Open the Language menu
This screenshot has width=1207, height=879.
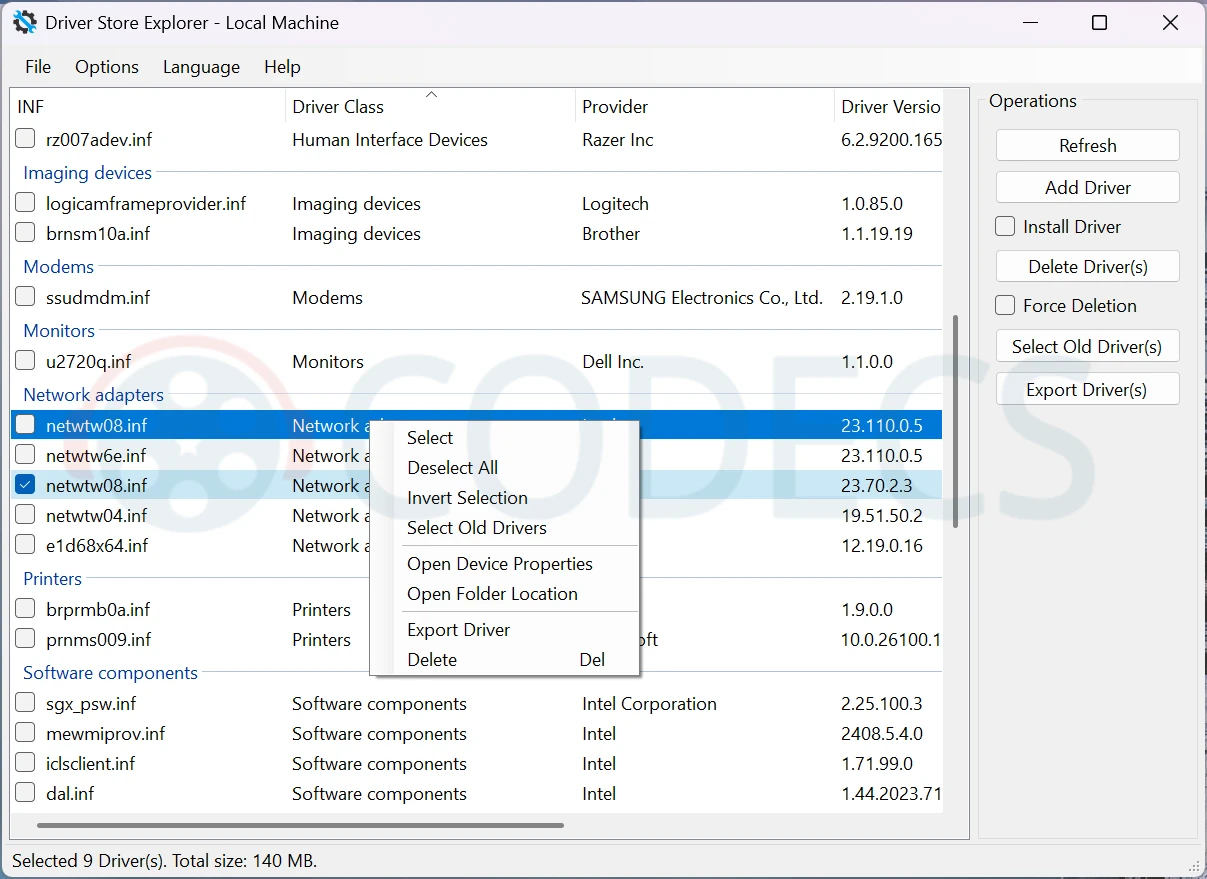click(201, 67)
